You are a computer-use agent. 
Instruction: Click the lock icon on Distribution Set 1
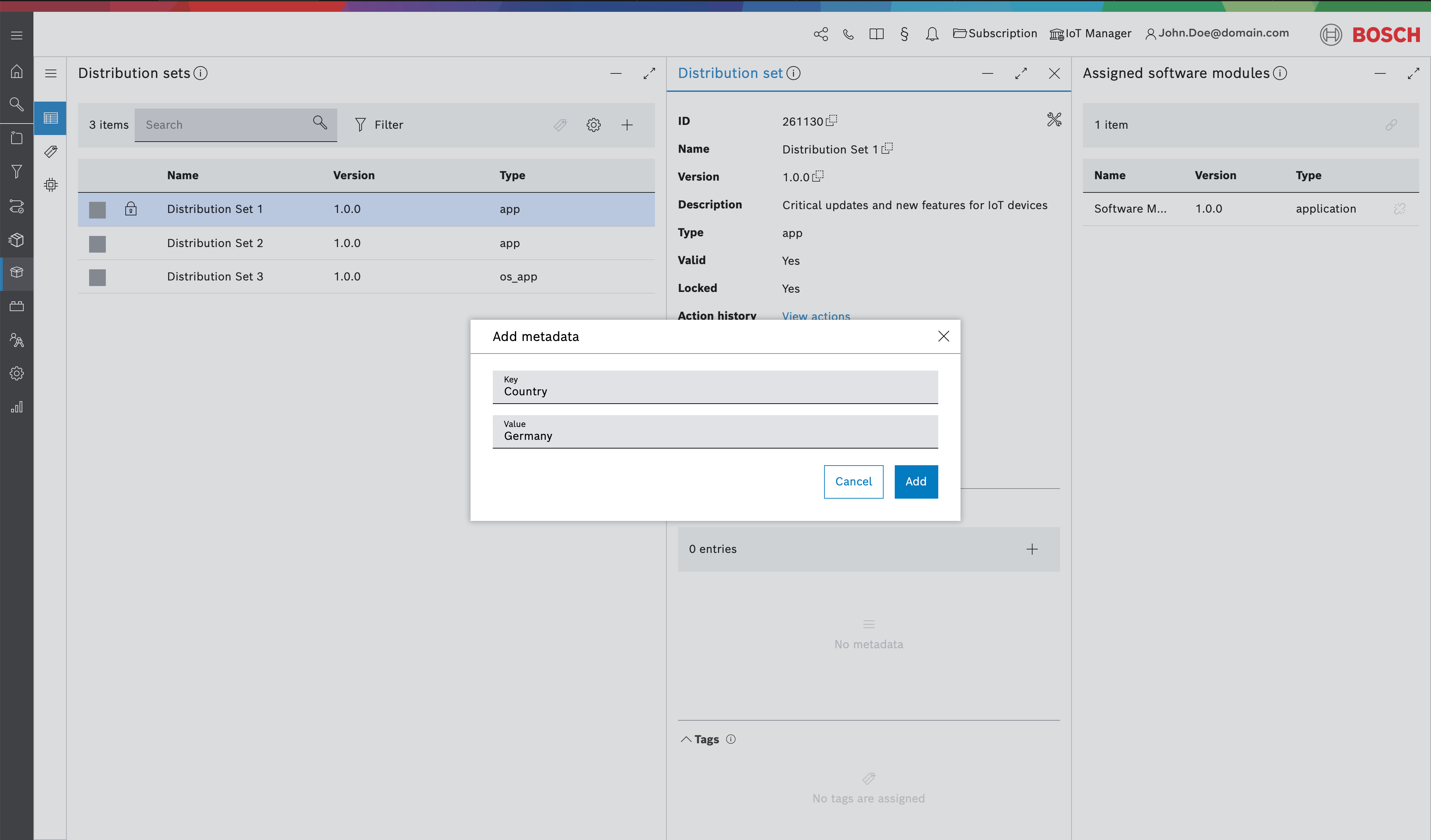pyautogui.click(x=131, y=209)
